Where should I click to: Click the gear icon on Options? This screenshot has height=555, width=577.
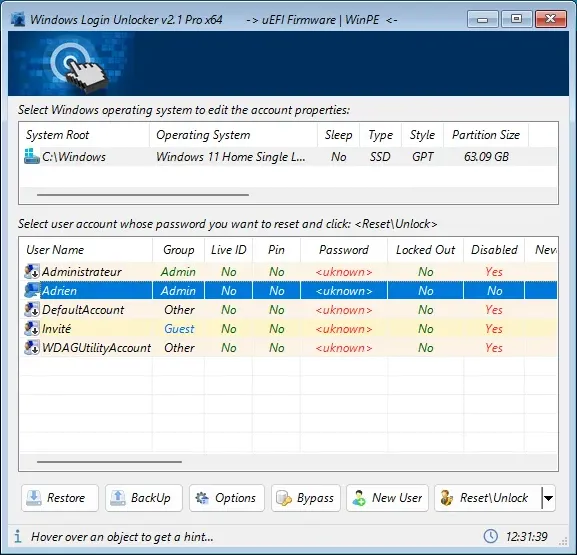tap(202, 498)
